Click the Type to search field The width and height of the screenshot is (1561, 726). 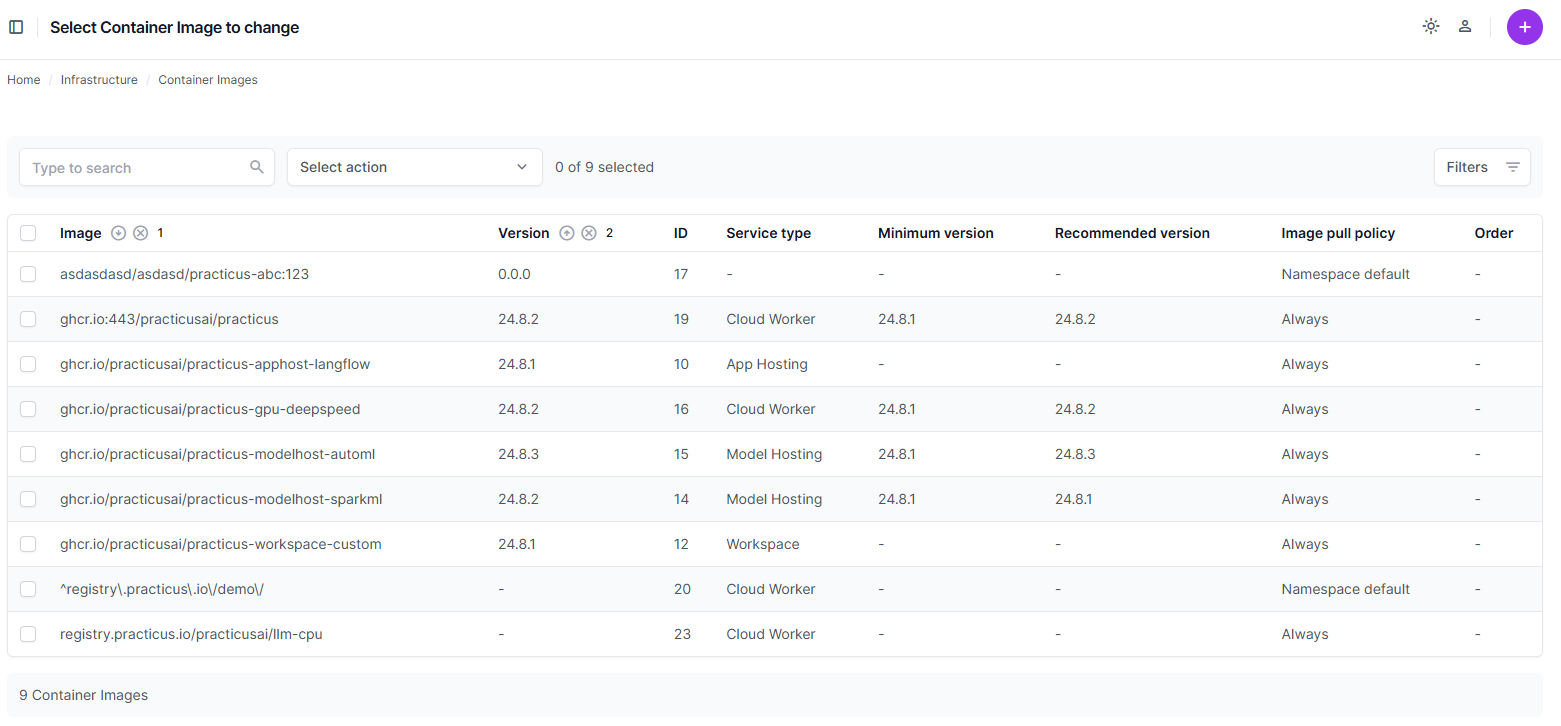coord(135,167)
